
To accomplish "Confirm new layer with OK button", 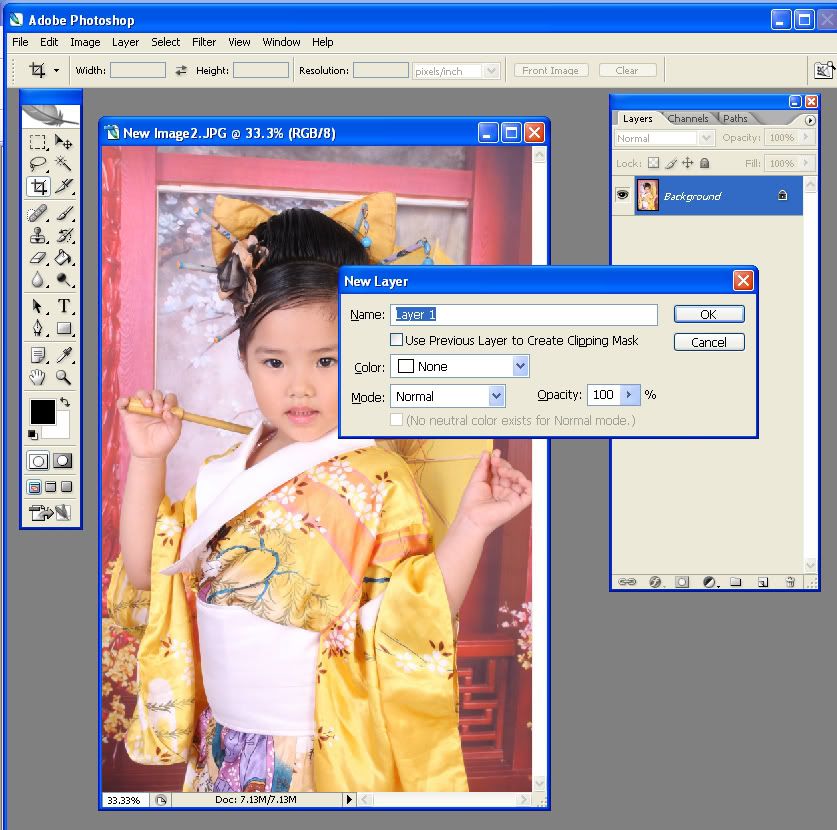I will pos(708,314).
